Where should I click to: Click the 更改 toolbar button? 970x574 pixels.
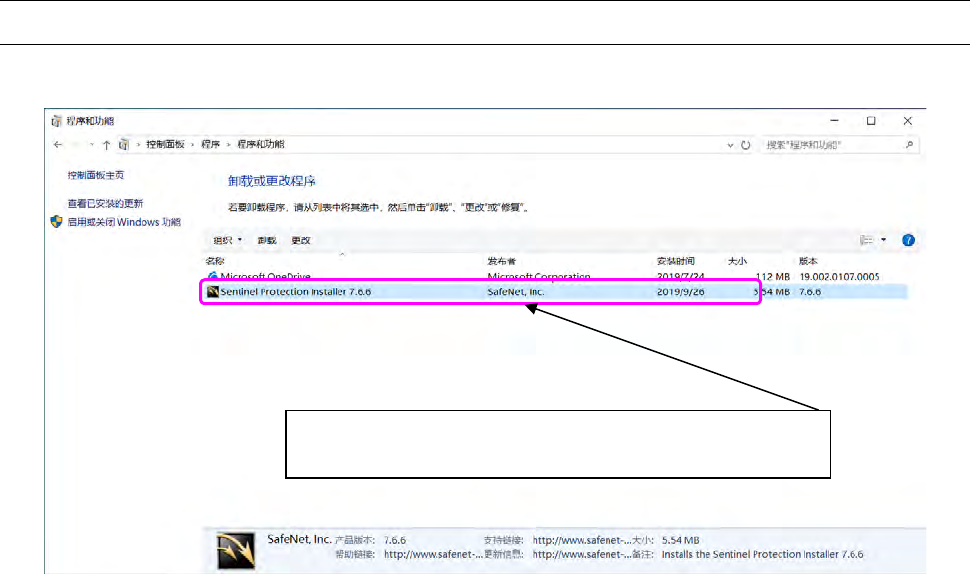point(301,240)
